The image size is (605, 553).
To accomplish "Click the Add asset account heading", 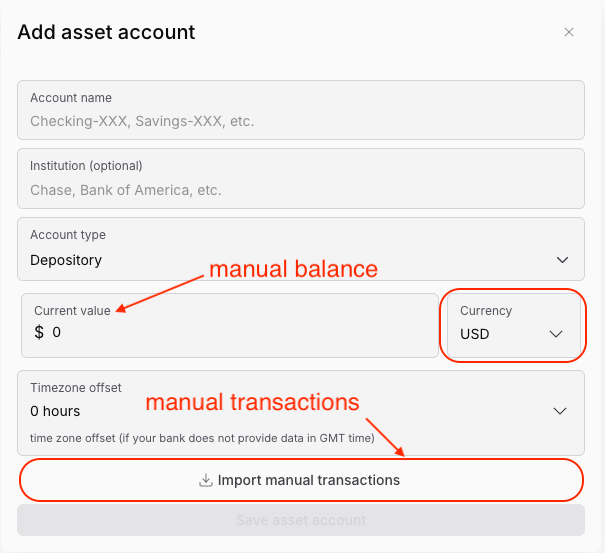I will pyautogui.click(x=106, y=32).
